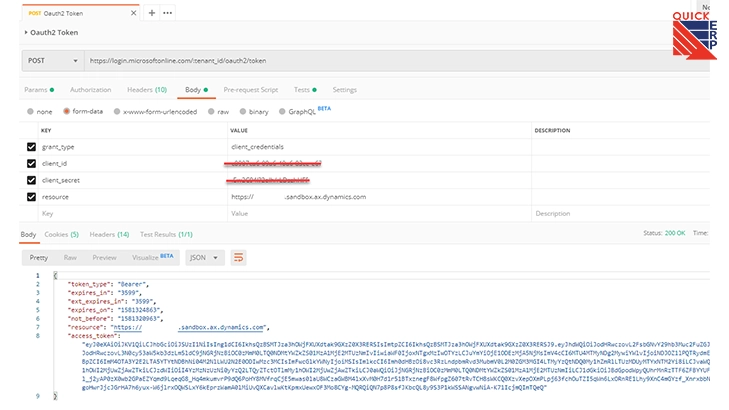Open a new request tab with plus icon
Viewport: 729px width, 410px height.
(x=152, y=13)
